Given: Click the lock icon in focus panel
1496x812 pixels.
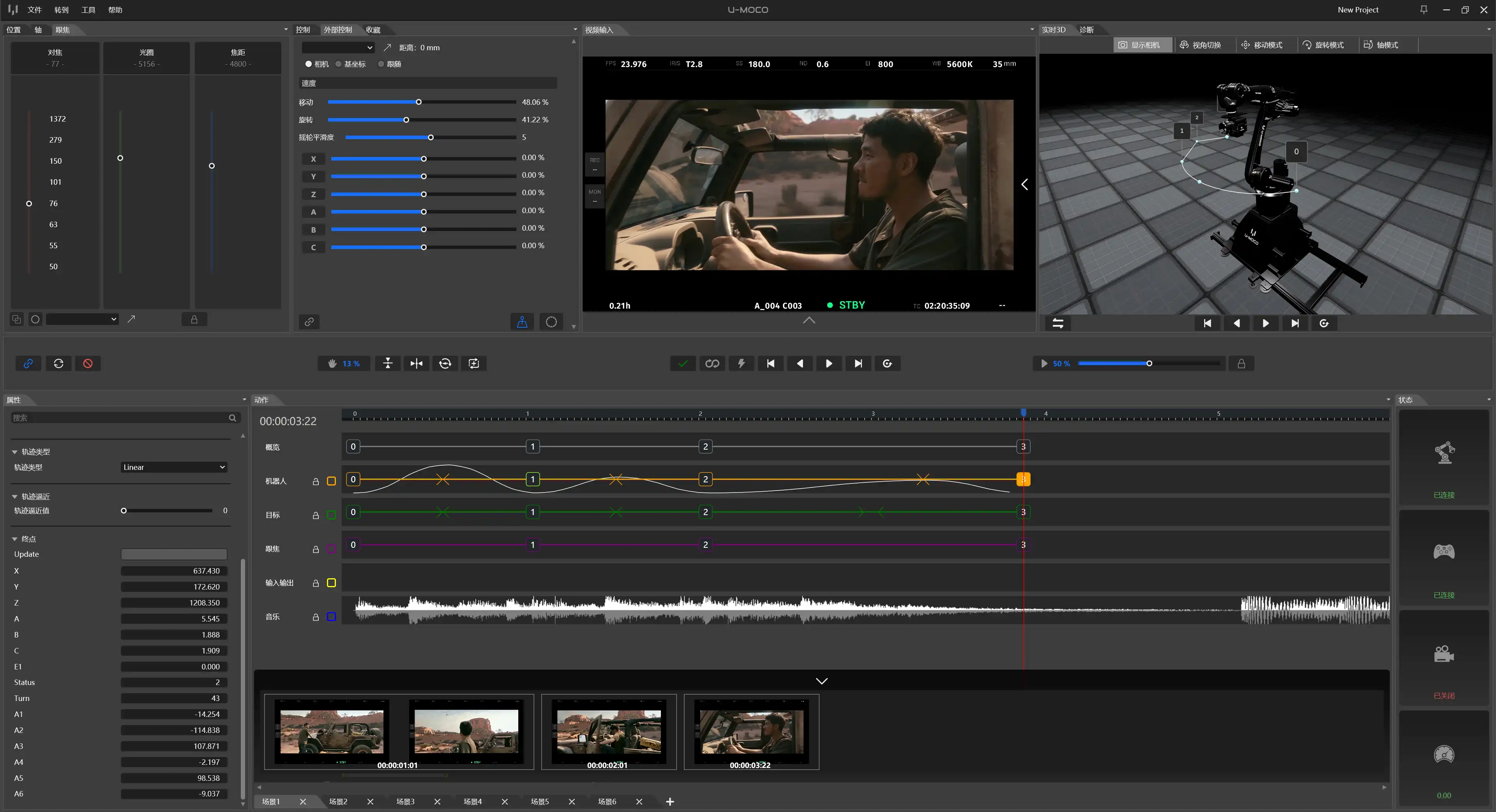Looking at the screenshot, I should click(194, 320).
